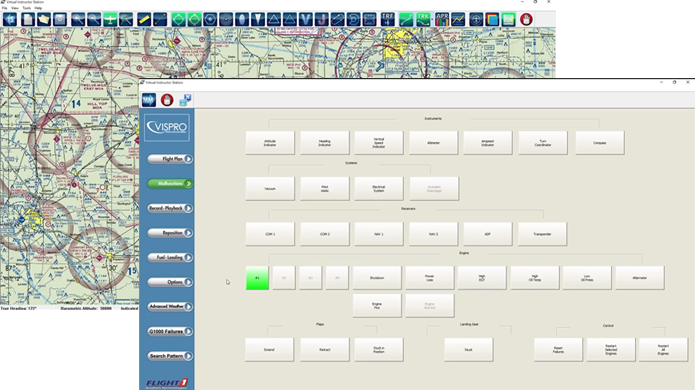The width and height of the screenshot is (695, 390).
Task: Click the green airplane toolbar icon
Action: coord(110,20)
